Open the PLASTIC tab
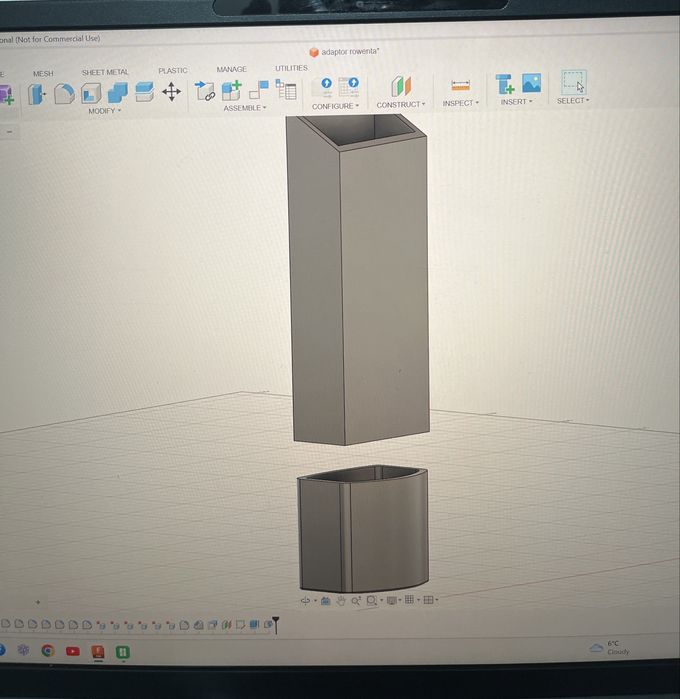 [x=173, y=71]
